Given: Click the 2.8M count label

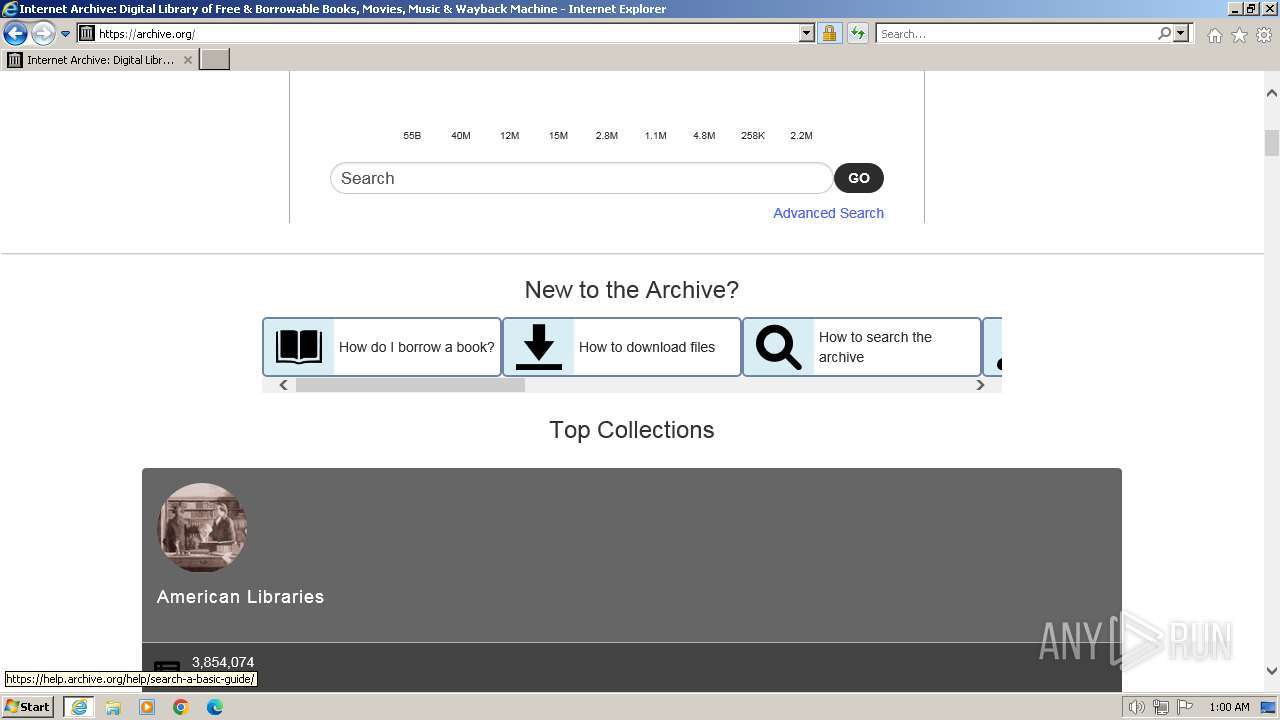Looking at the screenshot, I should (x=607, y=136).
